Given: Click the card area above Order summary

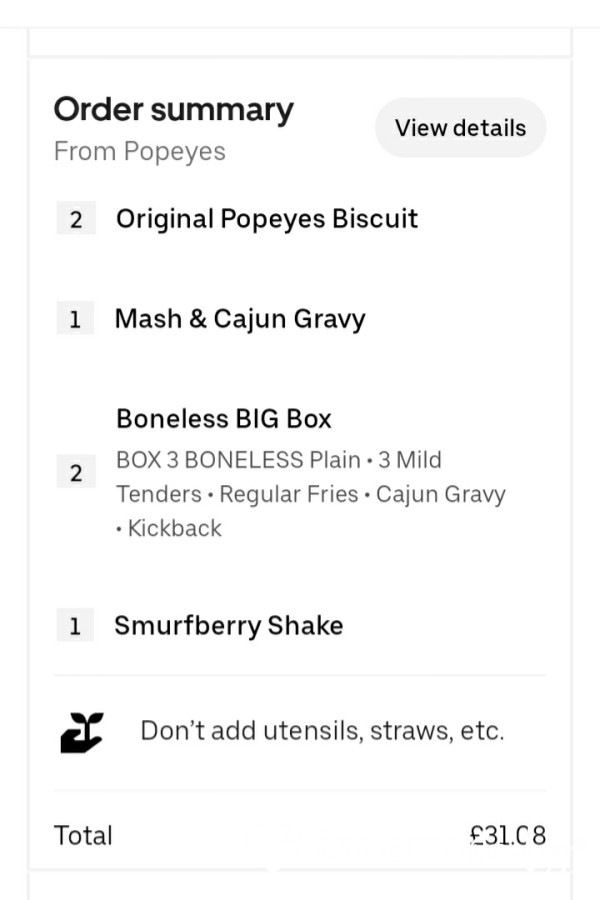Looking at the screenshot, I should (300, 41).
